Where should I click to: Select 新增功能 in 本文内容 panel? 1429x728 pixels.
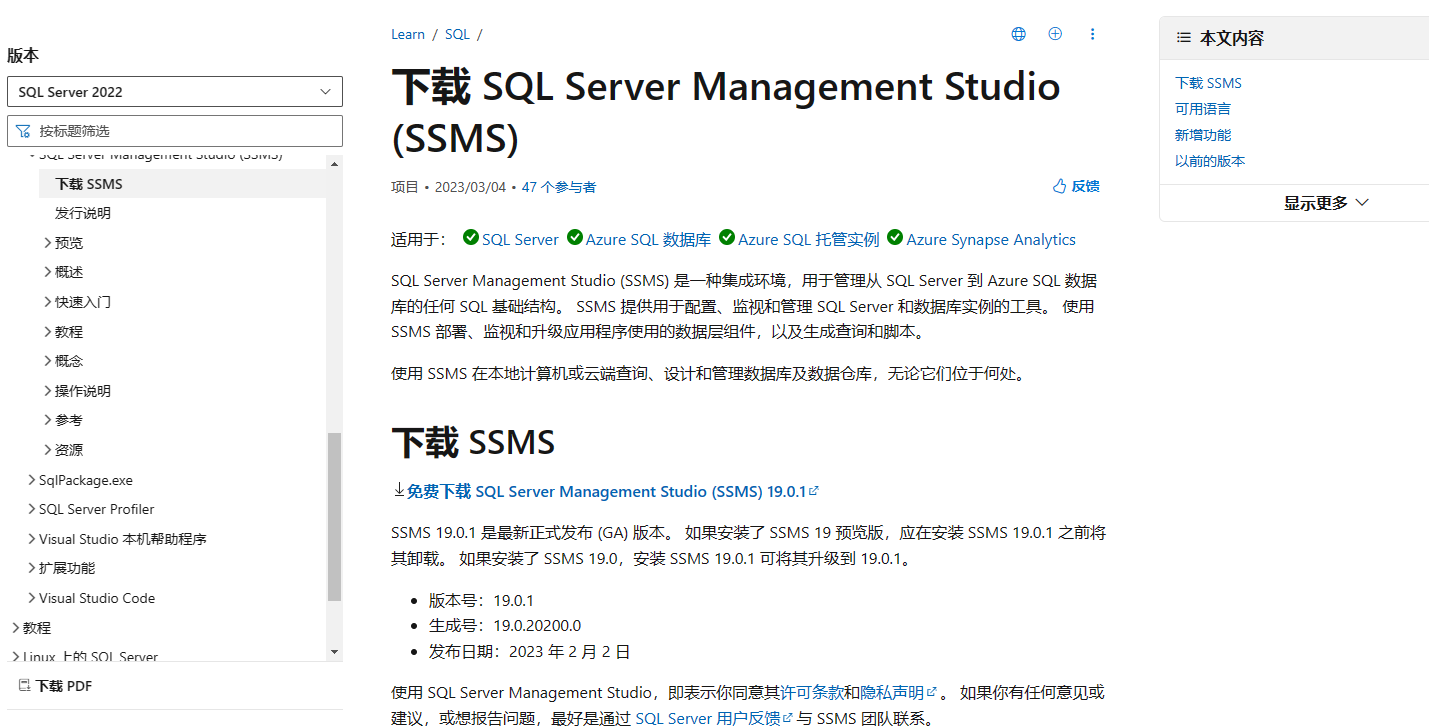1202,134
